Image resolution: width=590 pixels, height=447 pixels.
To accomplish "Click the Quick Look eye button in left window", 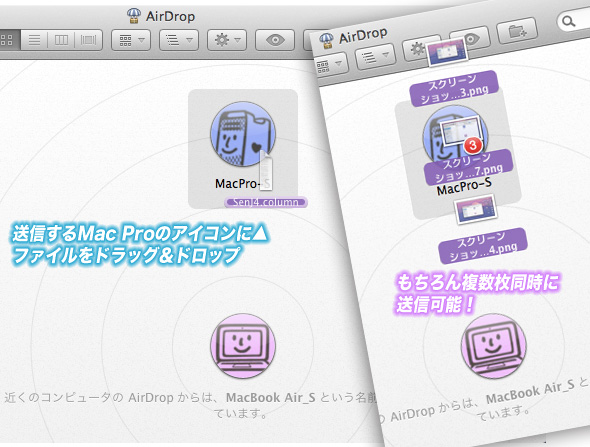I will (x=275, y=40).
